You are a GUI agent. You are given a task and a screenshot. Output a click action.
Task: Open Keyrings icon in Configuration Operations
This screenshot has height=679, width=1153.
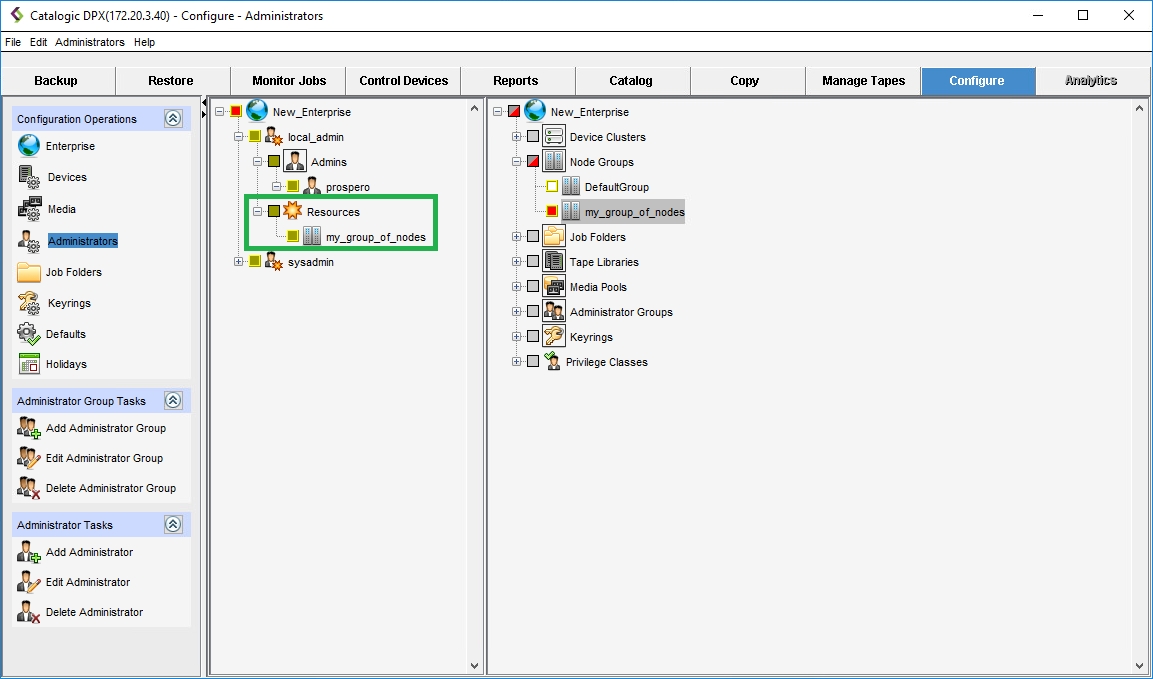click(x=29, y=303)
